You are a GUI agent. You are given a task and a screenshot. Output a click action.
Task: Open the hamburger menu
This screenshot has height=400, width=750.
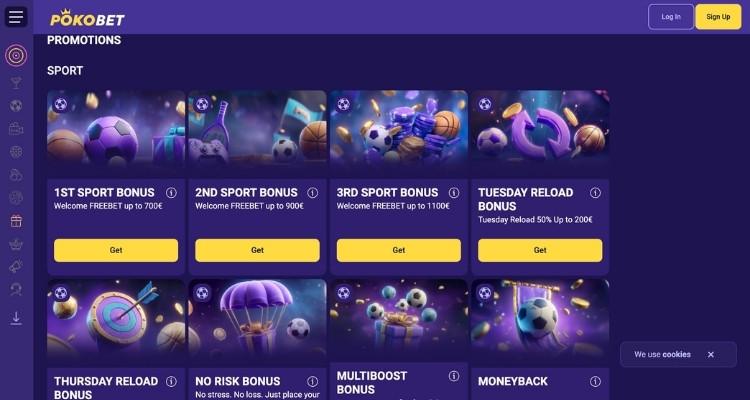pyautogui.click(x=16, y=17)
